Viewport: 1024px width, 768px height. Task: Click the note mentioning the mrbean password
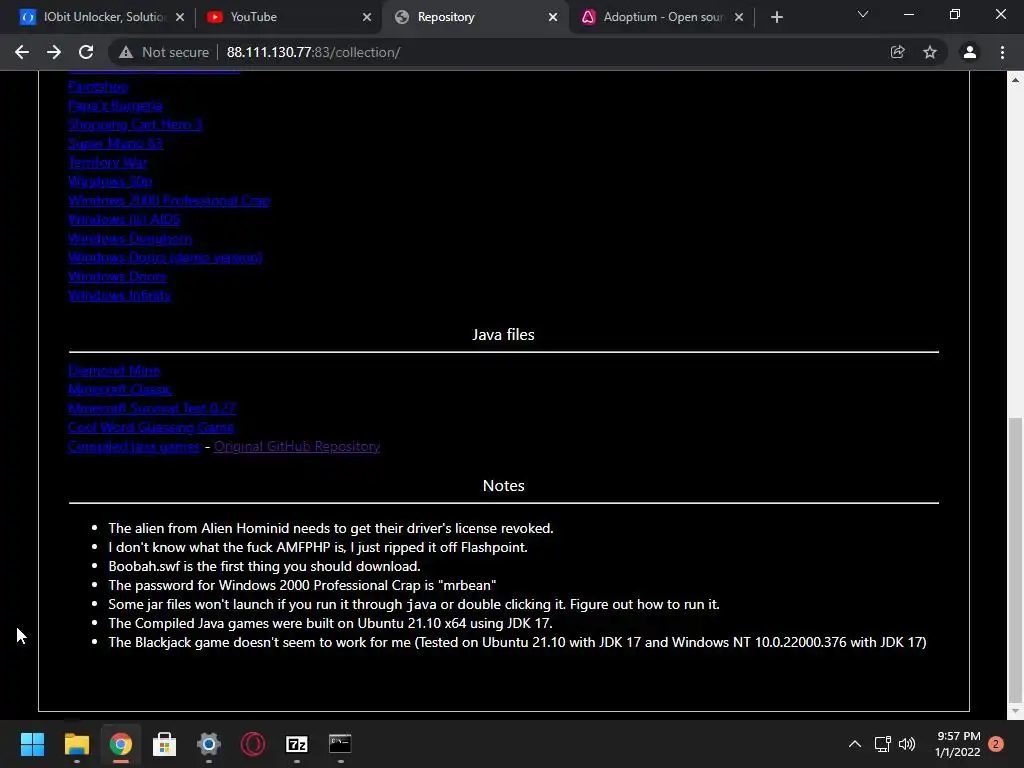(302, 585)
